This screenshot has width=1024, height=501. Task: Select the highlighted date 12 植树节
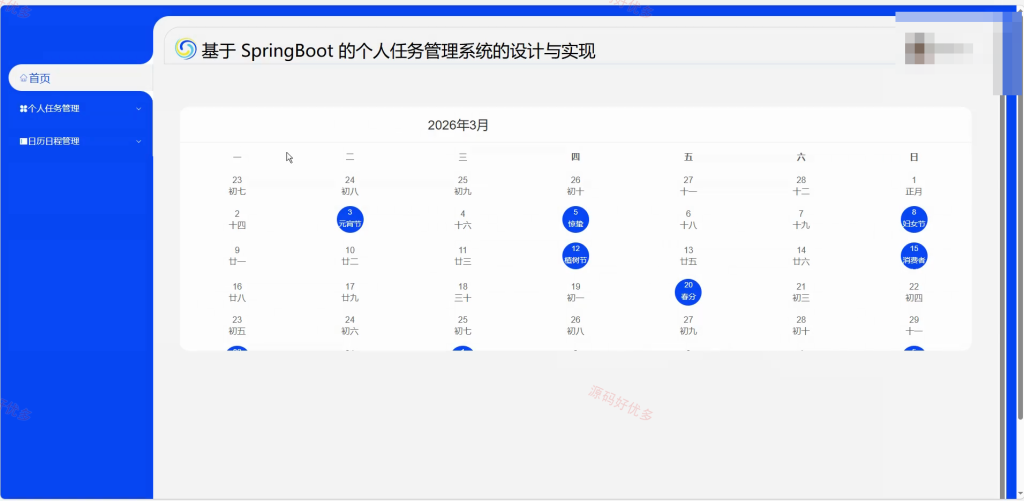coord(575,255)
